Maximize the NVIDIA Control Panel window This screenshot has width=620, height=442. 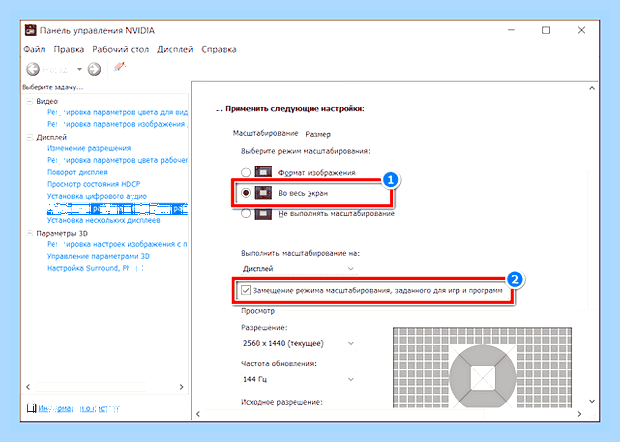point(546,30)
